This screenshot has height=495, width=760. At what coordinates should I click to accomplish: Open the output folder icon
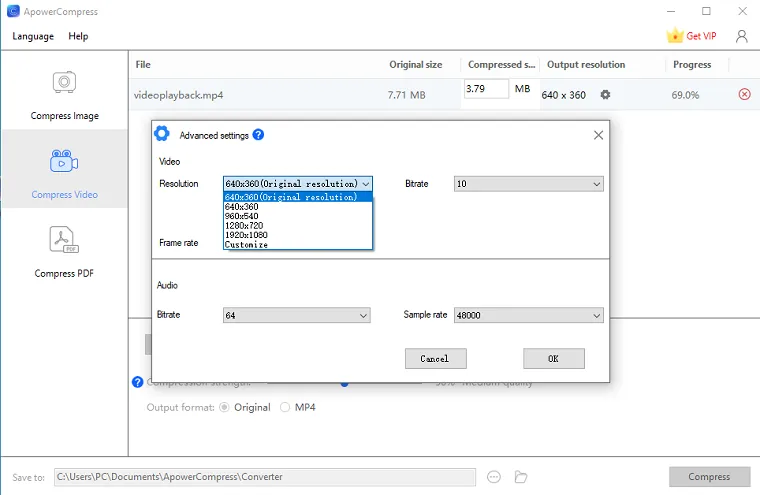pyautogui.click(x=521, y=477)
